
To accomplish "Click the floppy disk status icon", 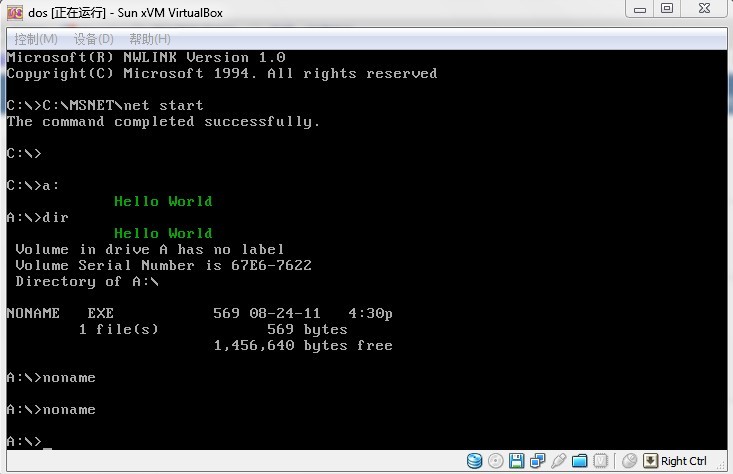I will click(x=517, y=461).
